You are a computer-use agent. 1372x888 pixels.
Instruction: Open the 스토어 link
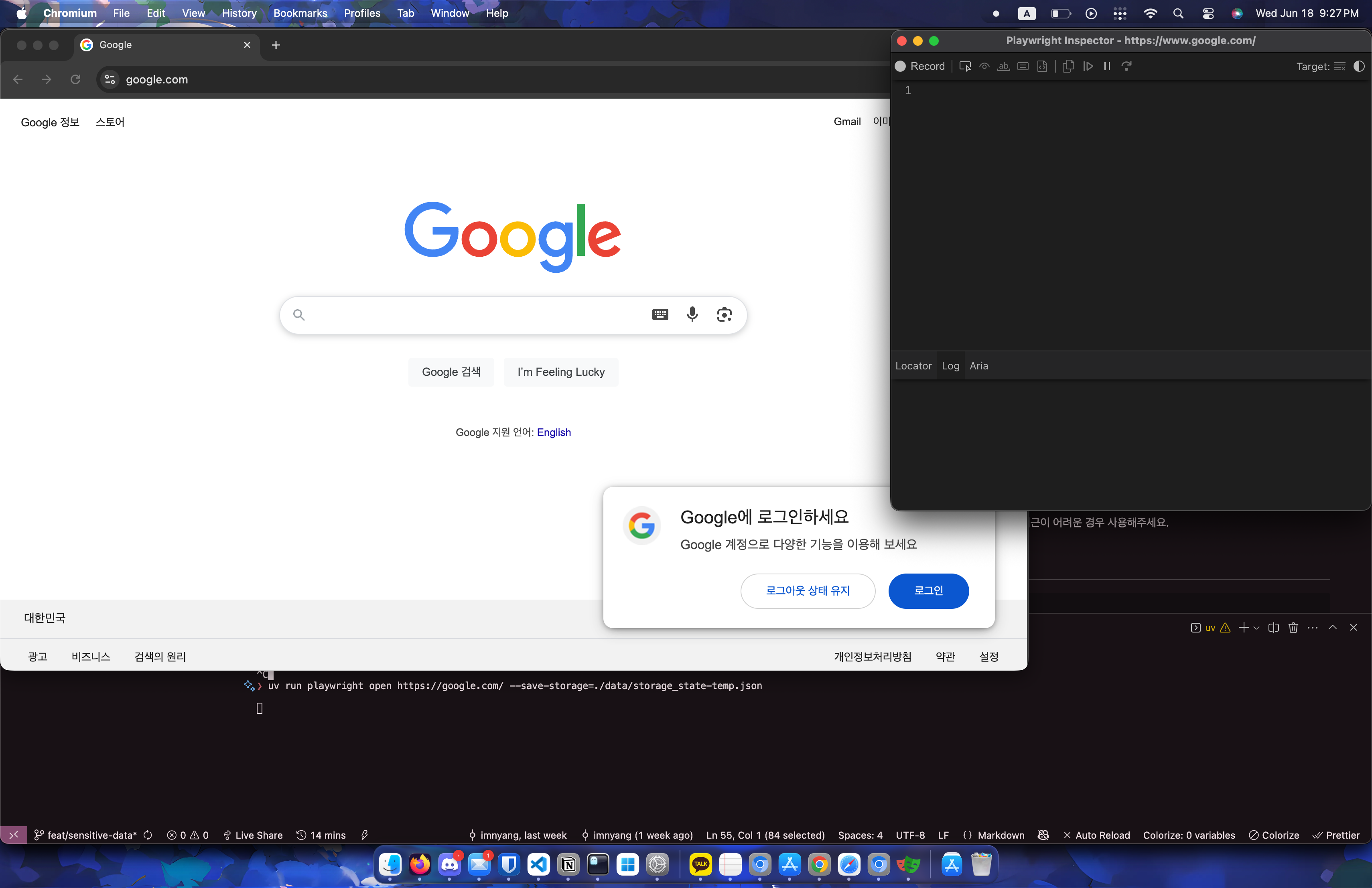click(x=110, y=122)
